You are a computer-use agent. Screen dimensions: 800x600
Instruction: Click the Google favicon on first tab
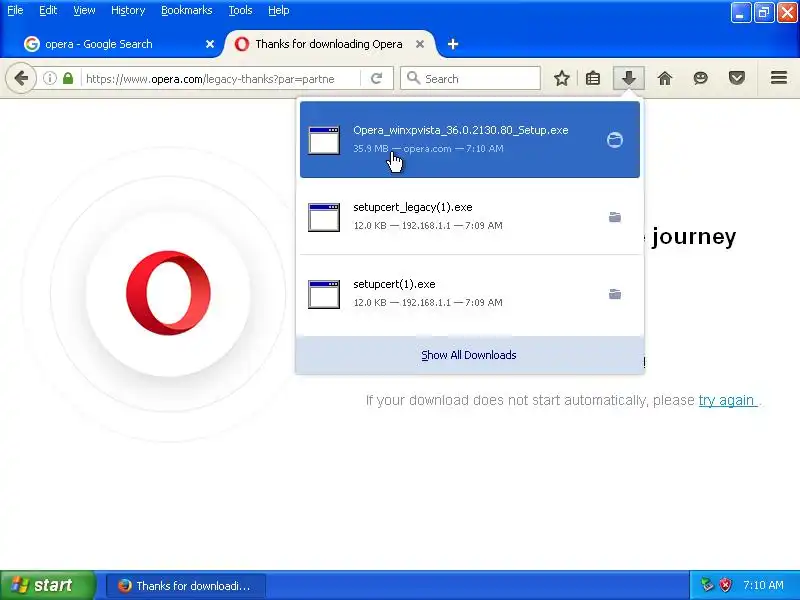click(x=32, y=44)
